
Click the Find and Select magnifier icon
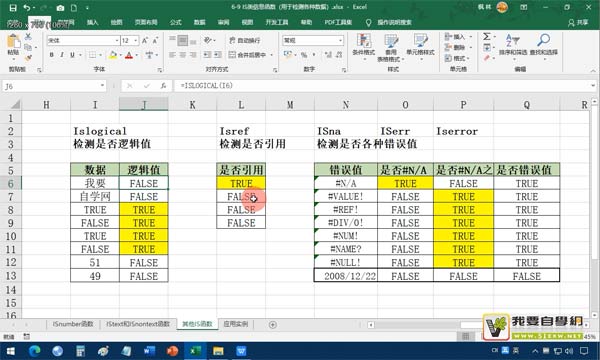[543, 40]
